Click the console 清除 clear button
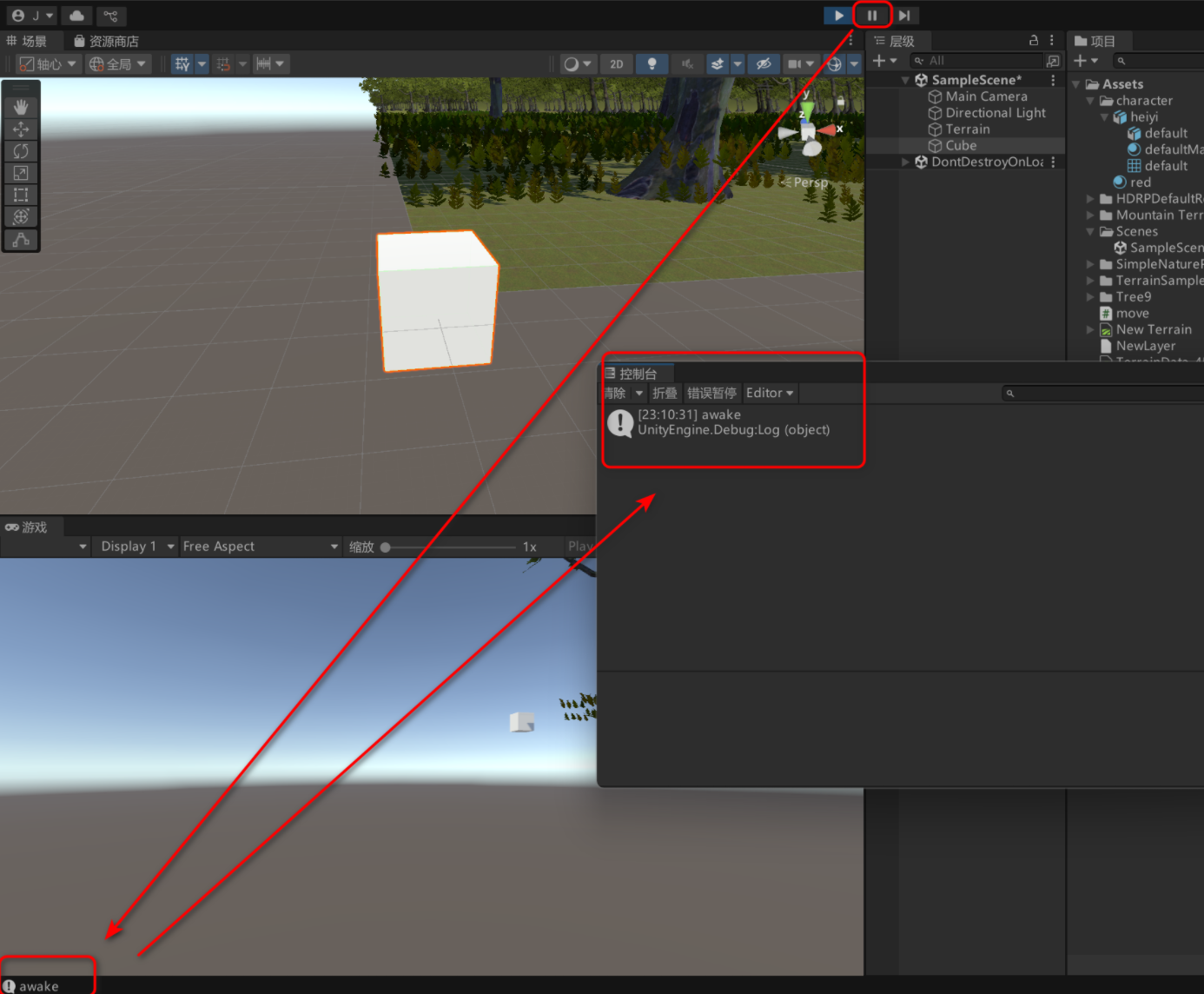Screen dimensions: 1204x994 (x=616, y=394)
